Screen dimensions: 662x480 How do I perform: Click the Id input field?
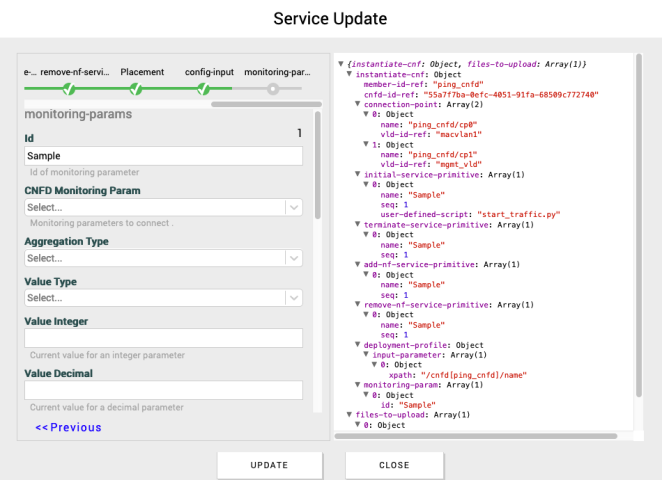point(163,156)
